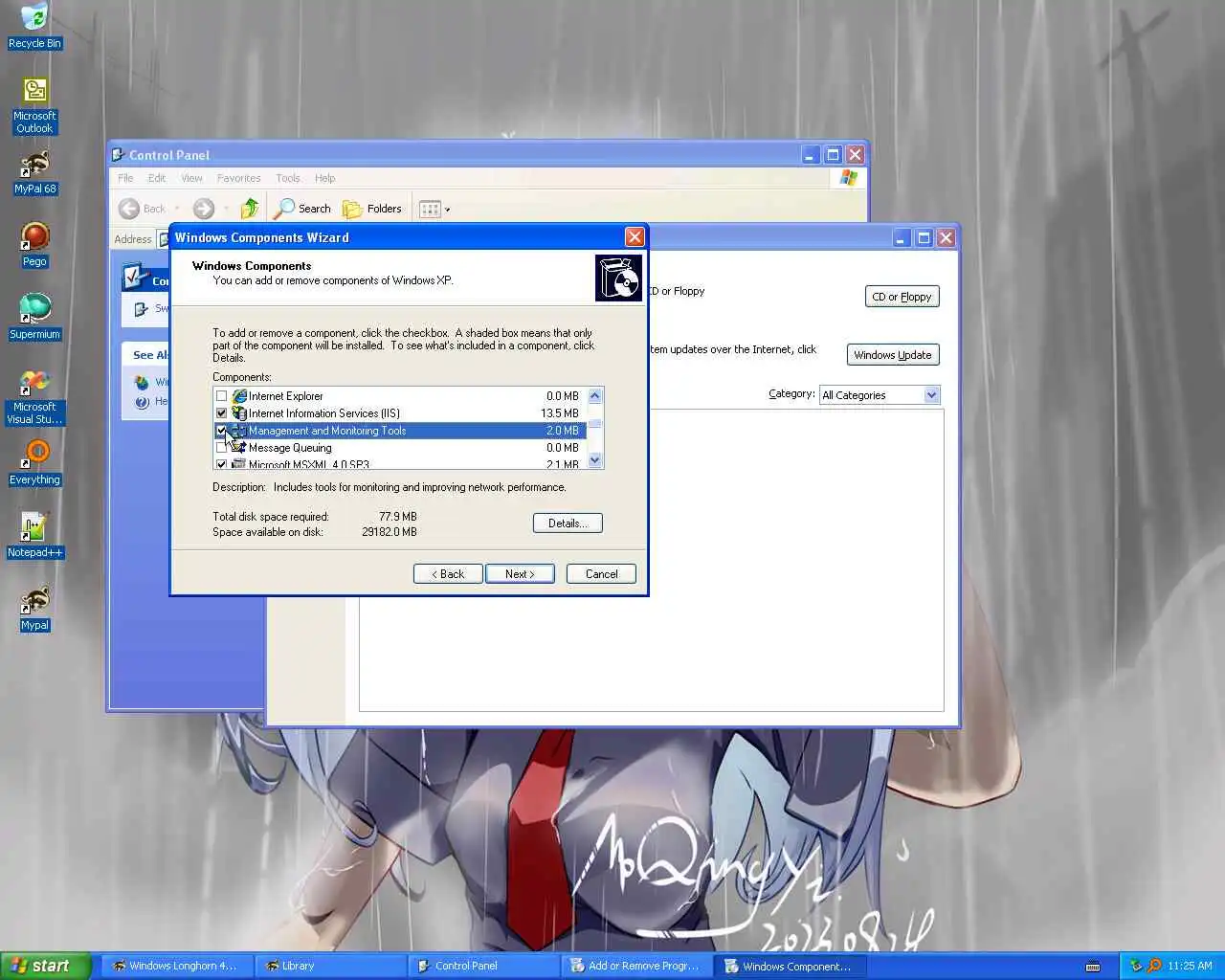The width and height of the screenshot is (1225, 980).
Task: Open the File menu in Control Panel
Action: tap(125, 178)
